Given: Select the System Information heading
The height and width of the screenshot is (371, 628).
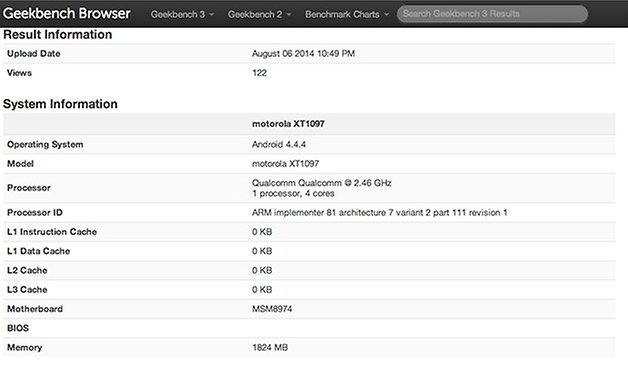Looking at the screenshot, I should click(x=60, y=104).
